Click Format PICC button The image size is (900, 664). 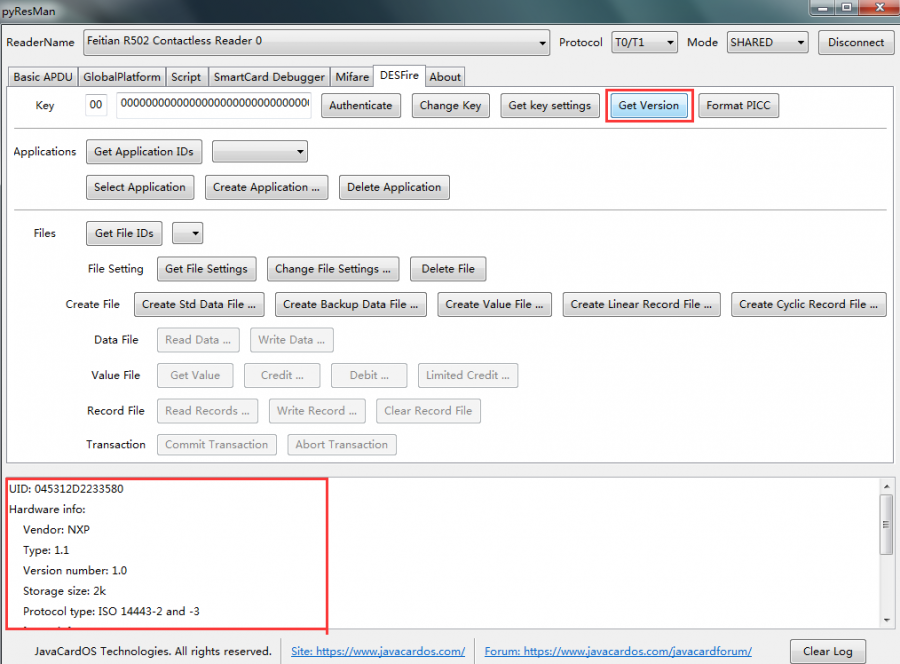tap(738, 105)
